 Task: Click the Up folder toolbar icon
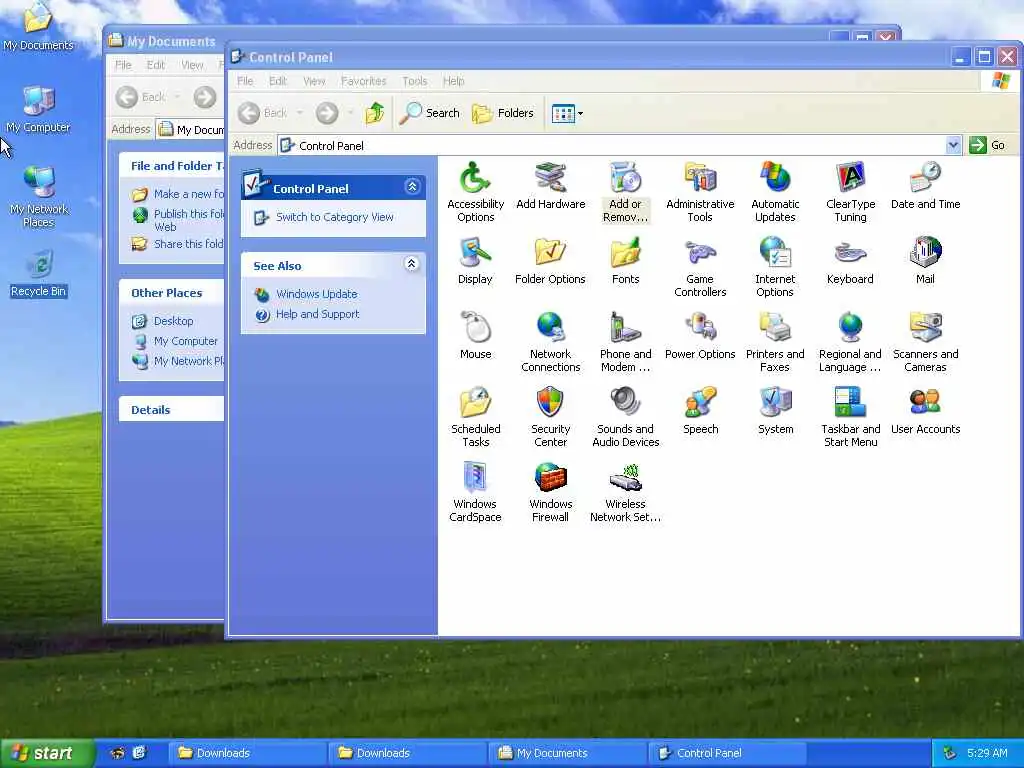coord(375,113)
